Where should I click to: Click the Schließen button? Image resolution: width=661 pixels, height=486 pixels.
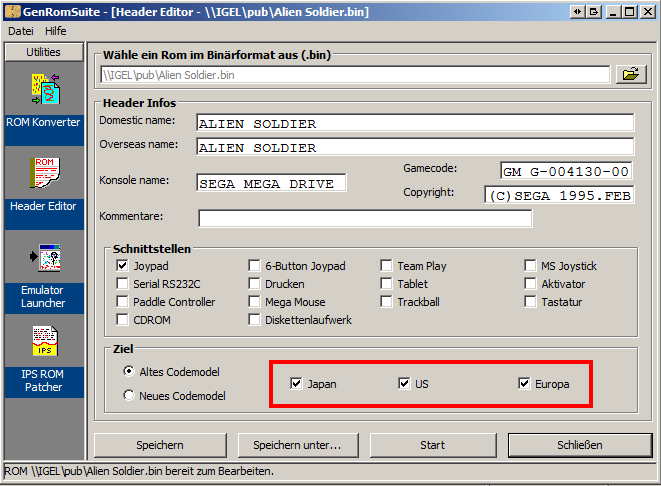point(580,445)
